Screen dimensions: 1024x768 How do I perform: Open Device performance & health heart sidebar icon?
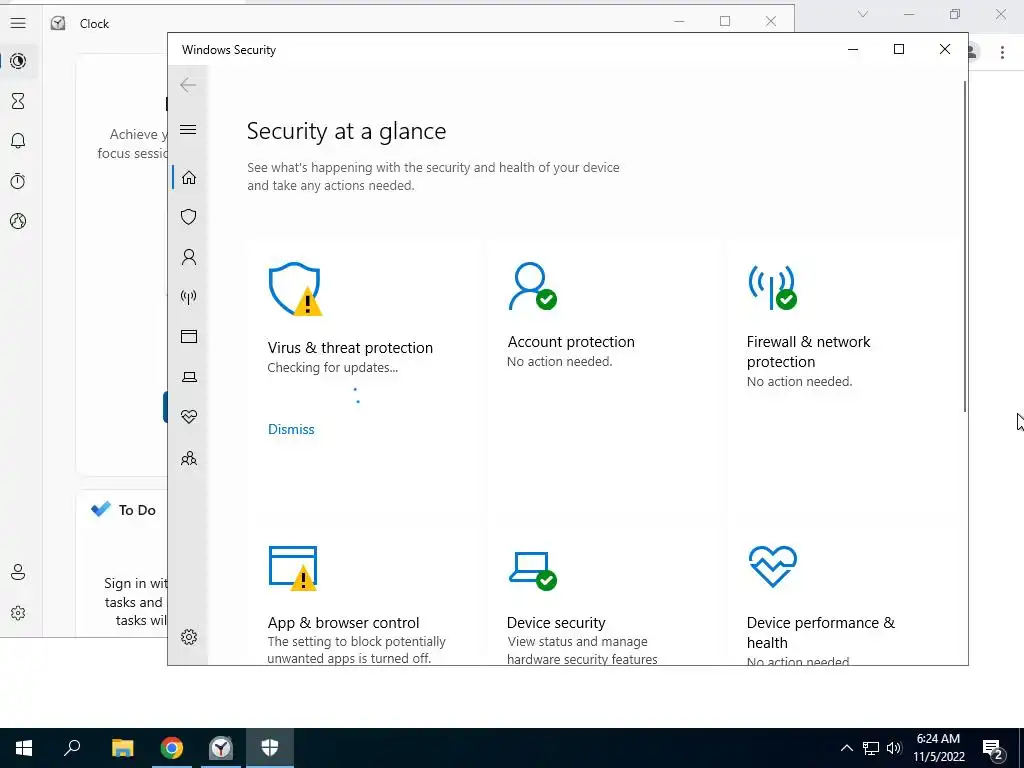(x=189, y=417)
